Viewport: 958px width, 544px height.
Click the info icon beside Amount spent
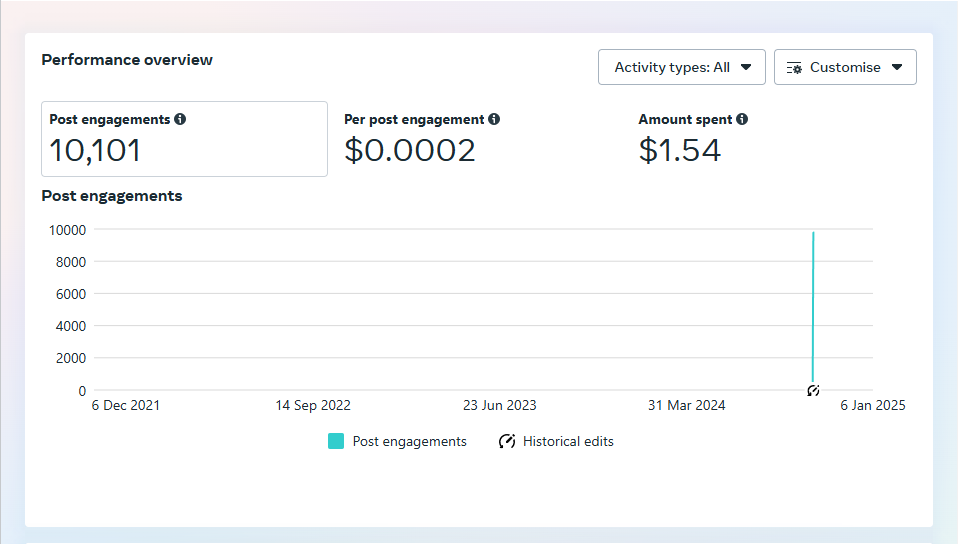tap(742, 119)
